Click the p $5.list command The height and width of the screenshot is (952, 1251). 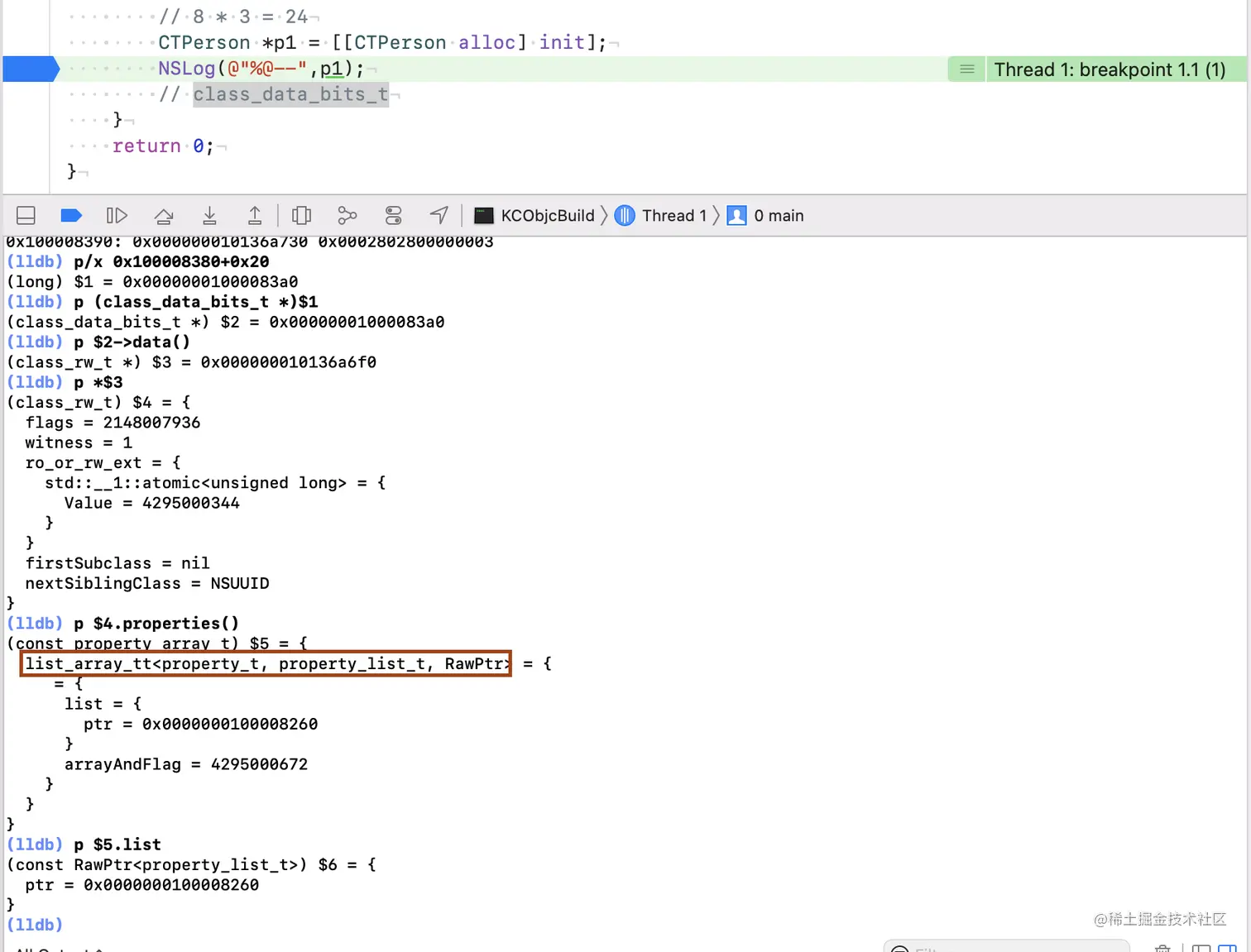tap(117, 844)
